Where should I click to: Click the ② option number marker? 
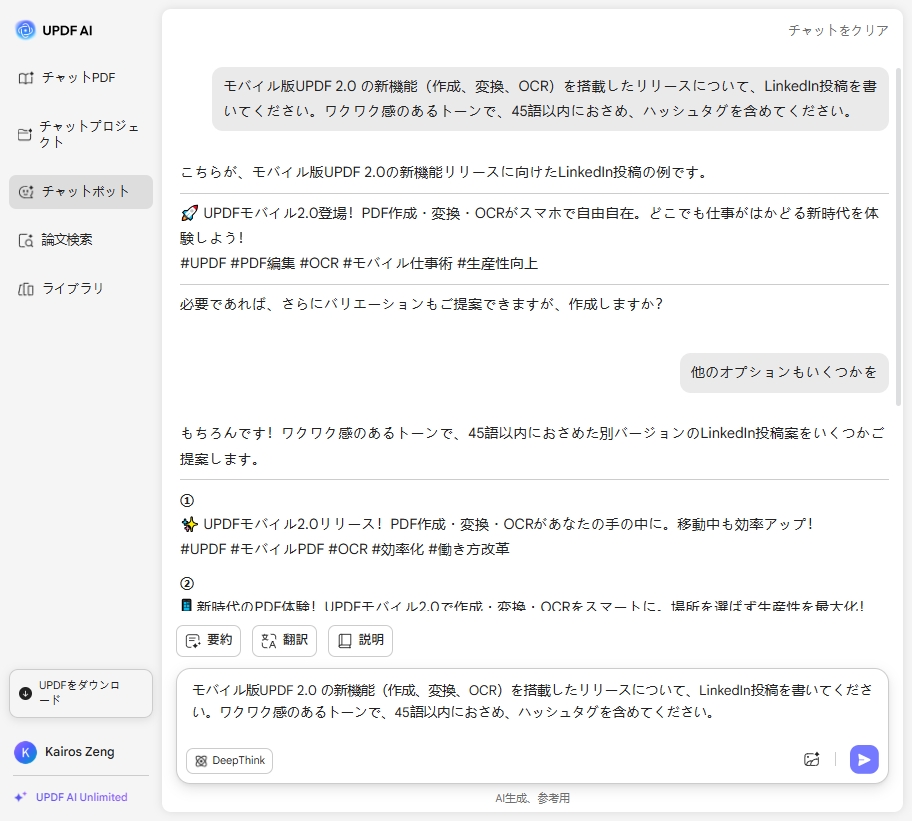(187, 583)
